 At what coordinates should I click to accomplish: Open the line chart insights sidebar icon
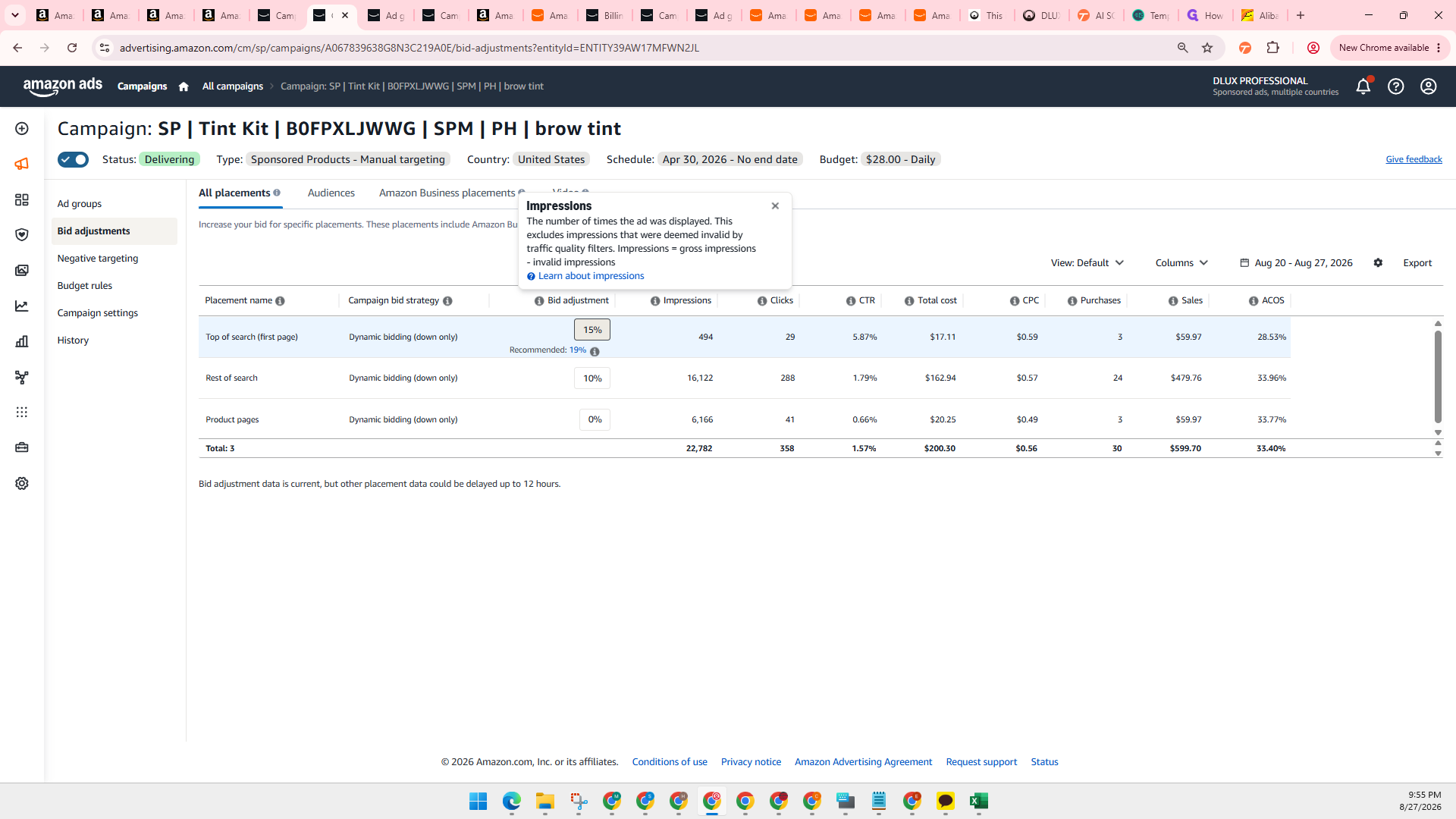[22, 306]
